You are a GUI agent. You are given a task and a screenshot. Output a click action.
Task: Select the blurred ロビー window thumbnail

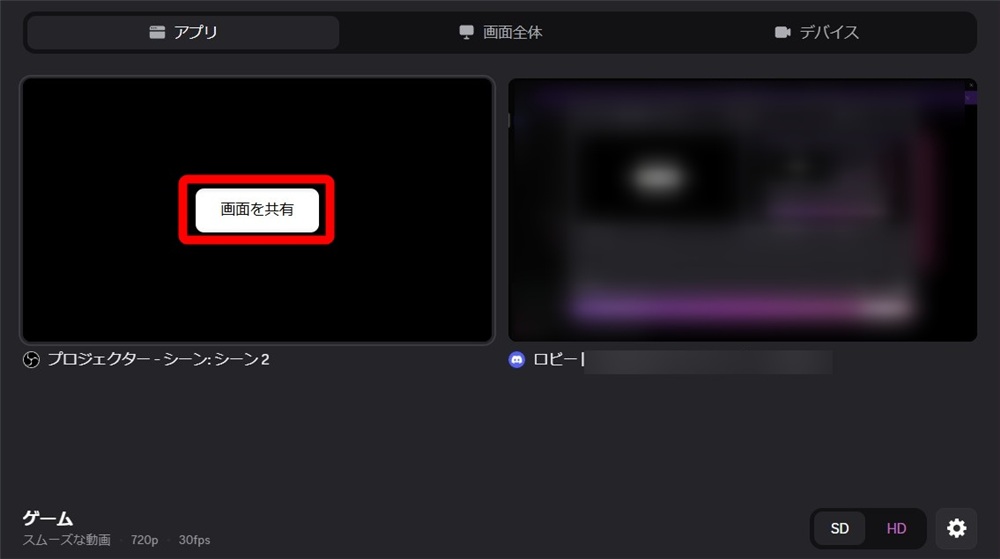(742, 210)
